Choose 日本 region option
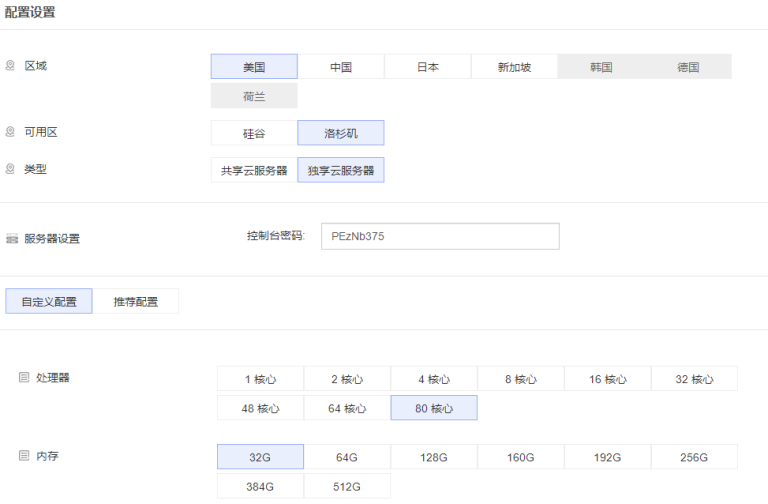 pyautogui.click(x=427, y=67)
